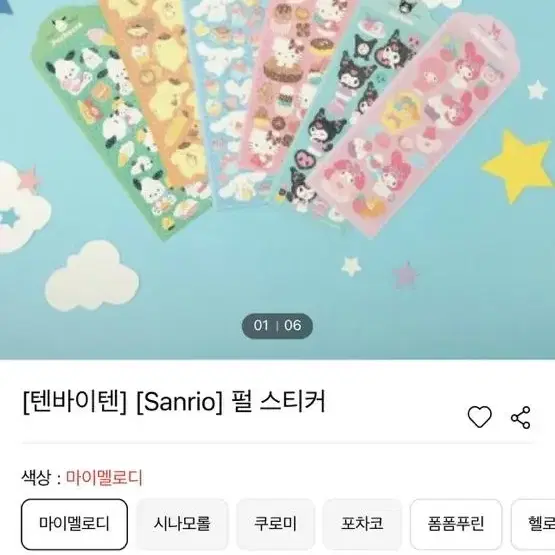
Task: Pick the 쿠로미 option
Action: tap(275, 524)
